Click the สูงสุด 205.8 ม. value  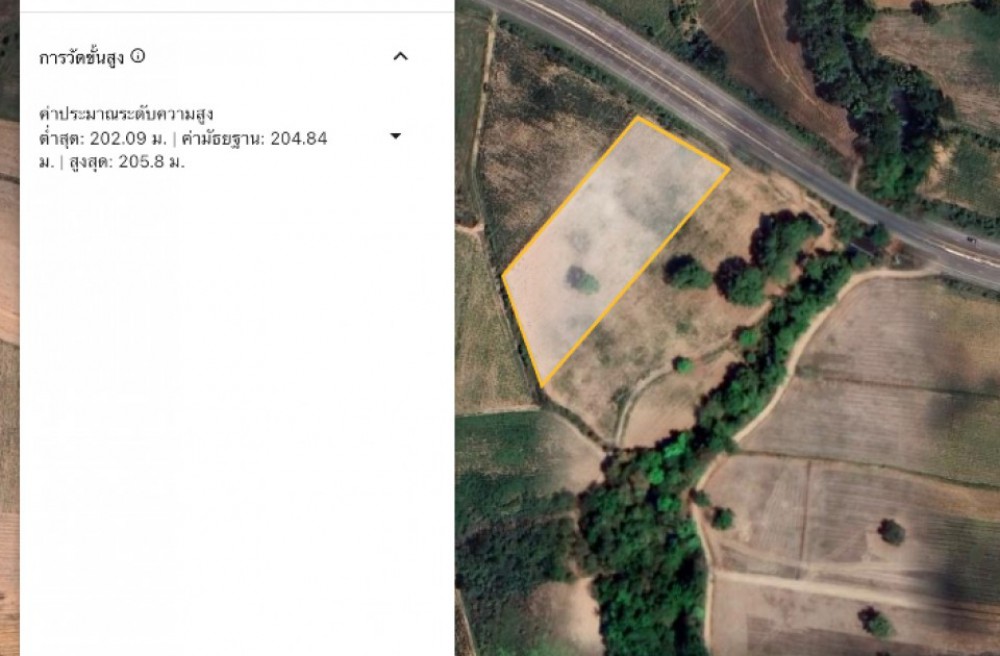[127, 162]
